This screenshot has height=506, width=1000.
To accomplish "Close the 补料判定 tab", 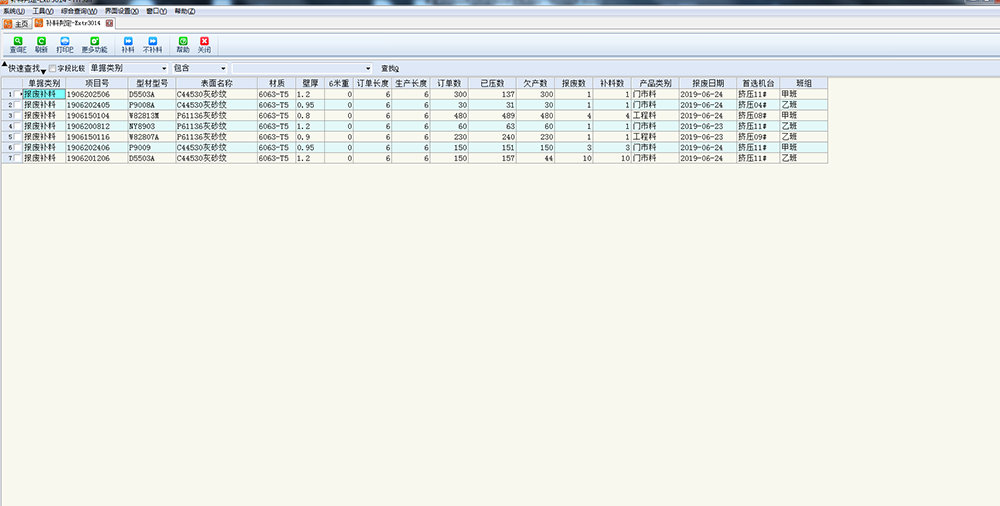I will tap(110, 22).
